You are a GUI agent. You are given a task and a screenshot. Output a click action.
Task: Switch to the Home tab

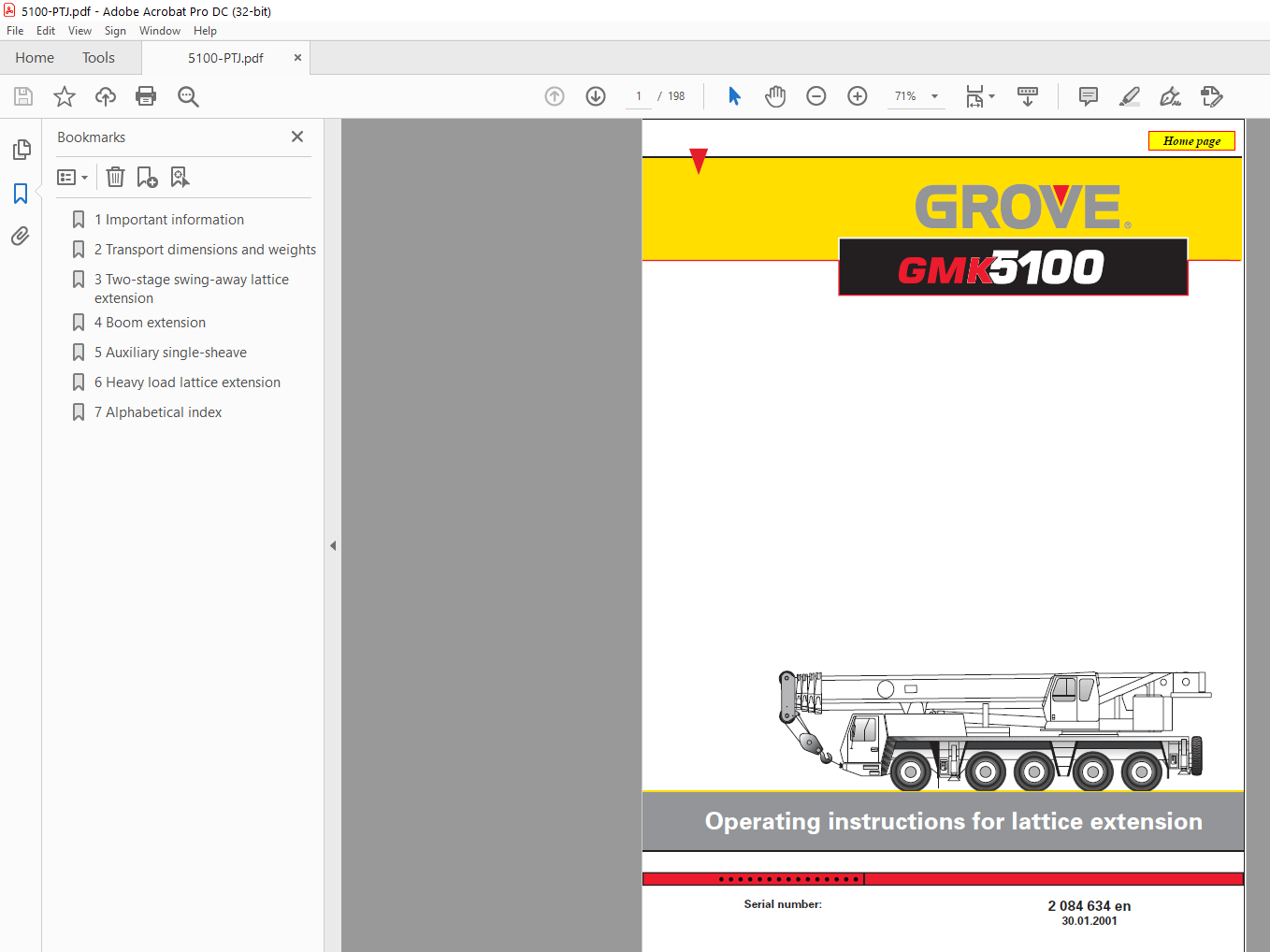click(35, 58)
